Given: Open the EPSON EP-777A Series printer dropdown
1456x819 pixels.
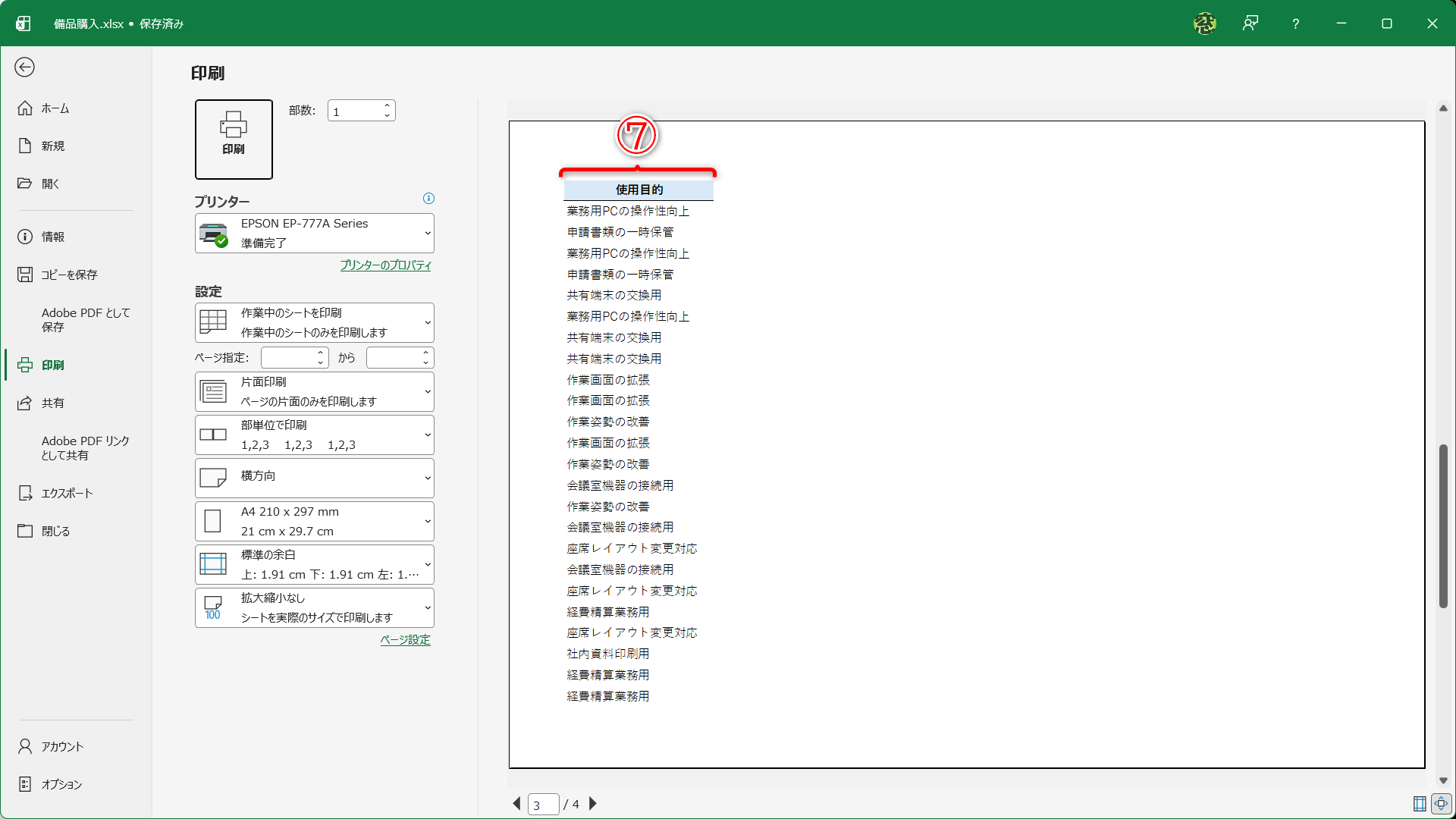Looking at the screenshot, I should click(x=314, y=234).
